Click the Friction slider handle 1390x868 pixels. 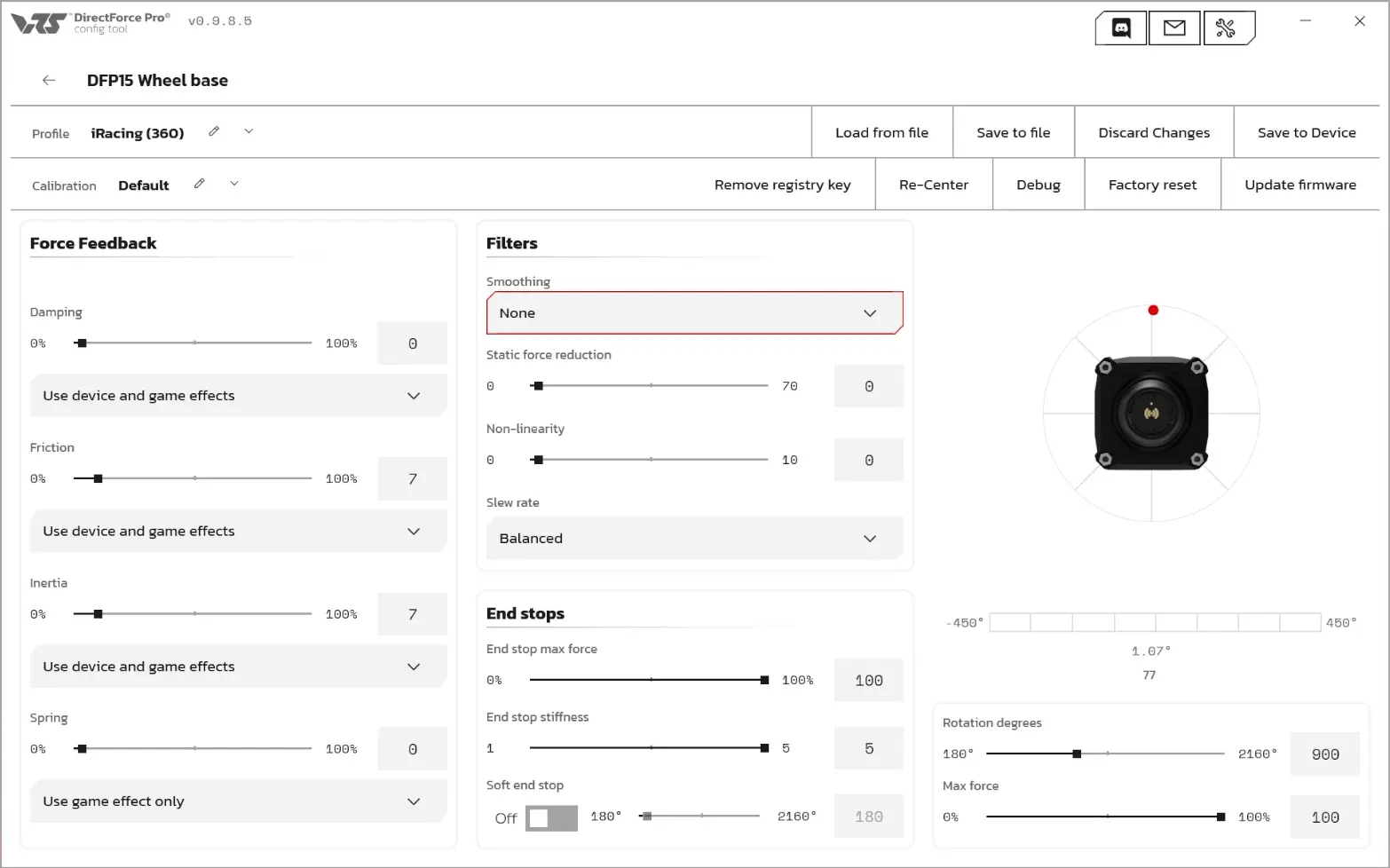pyautogui.click(x=99, y=478)
